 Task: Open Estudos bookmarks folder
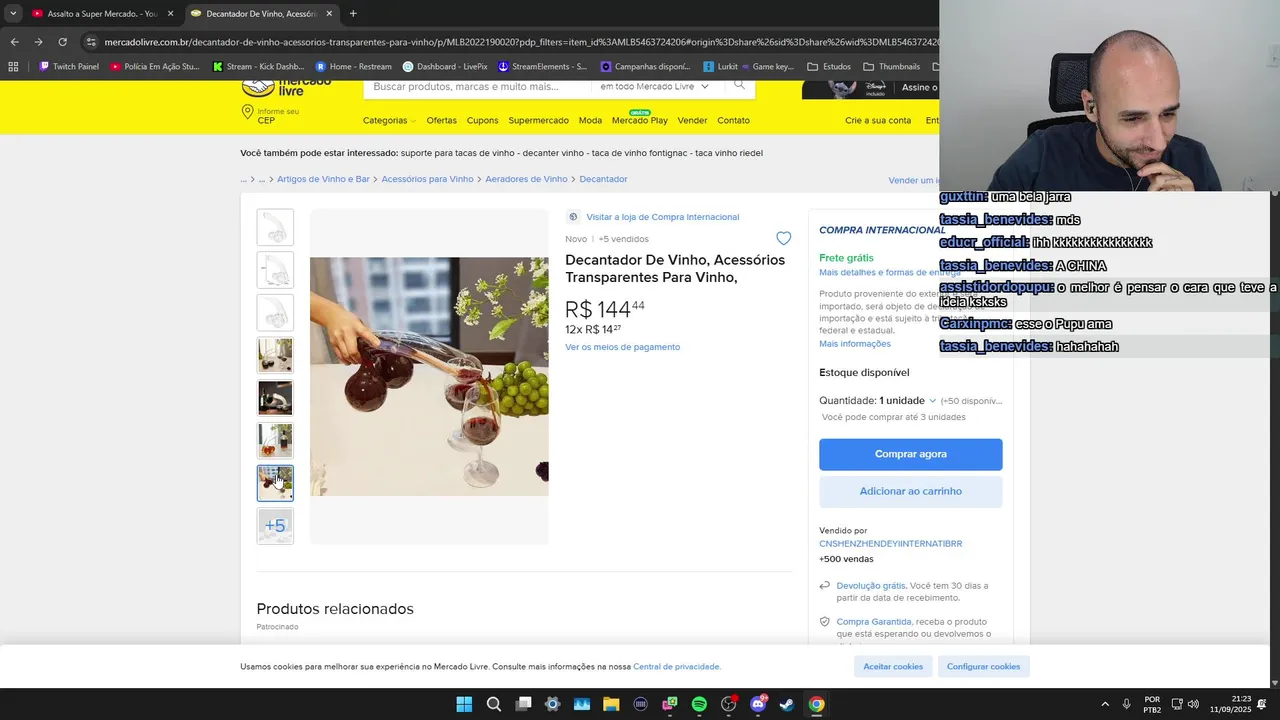point(829,67)
